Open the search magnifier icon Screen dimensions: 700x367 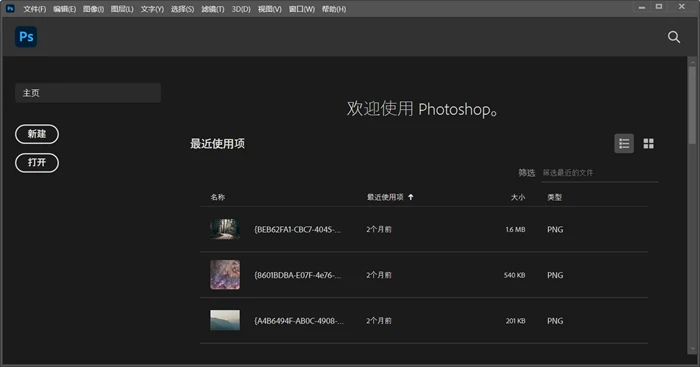(x=674, y=37)
